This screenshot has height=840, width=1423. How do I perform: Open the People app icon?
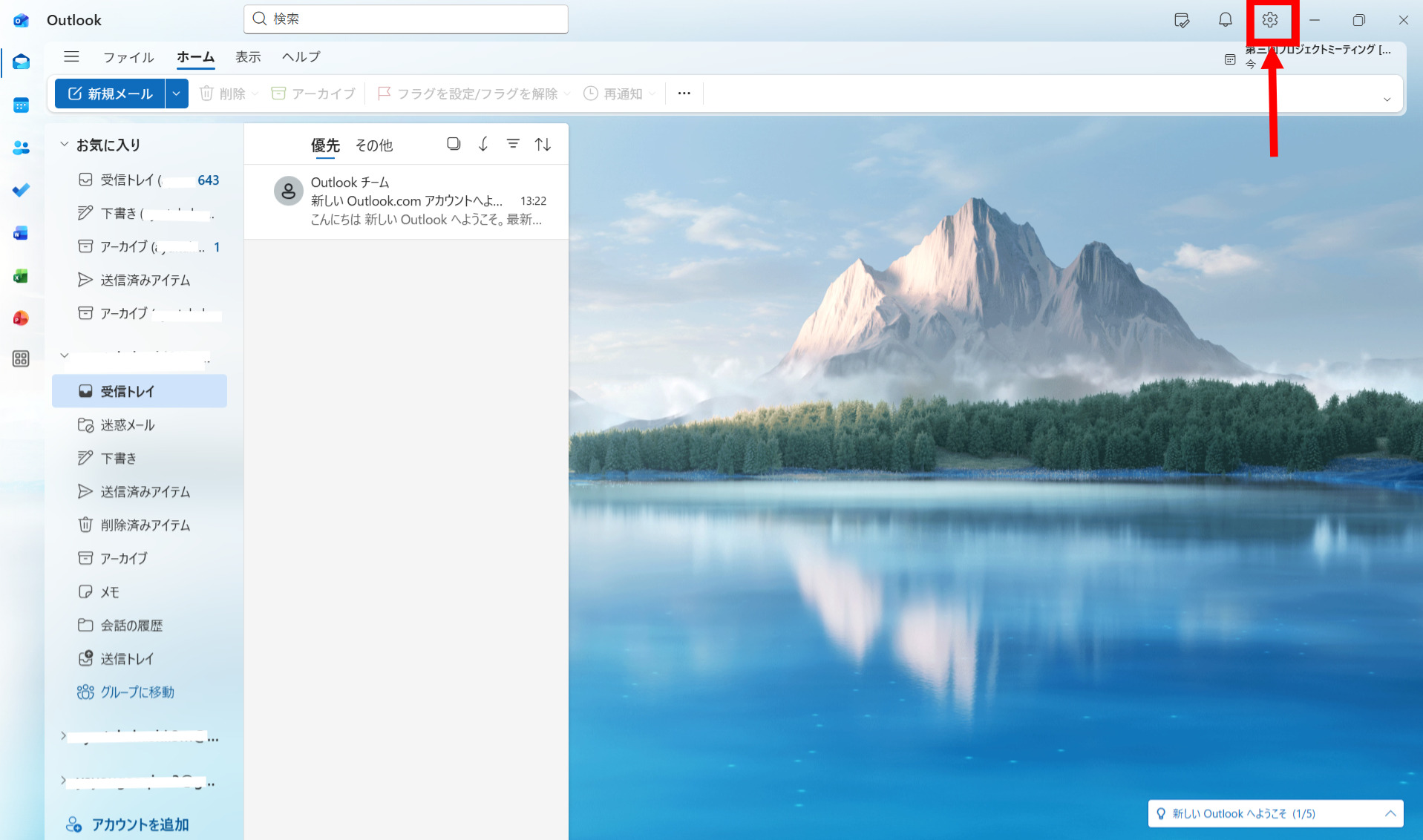[x=21, y=148]
